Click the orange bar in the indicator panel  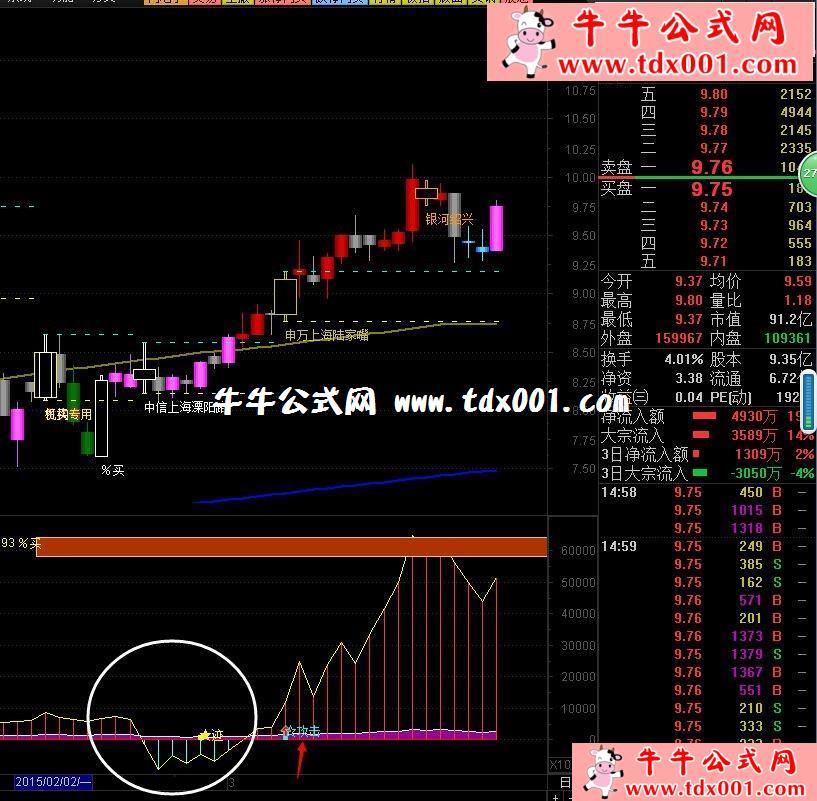[292, 547]
